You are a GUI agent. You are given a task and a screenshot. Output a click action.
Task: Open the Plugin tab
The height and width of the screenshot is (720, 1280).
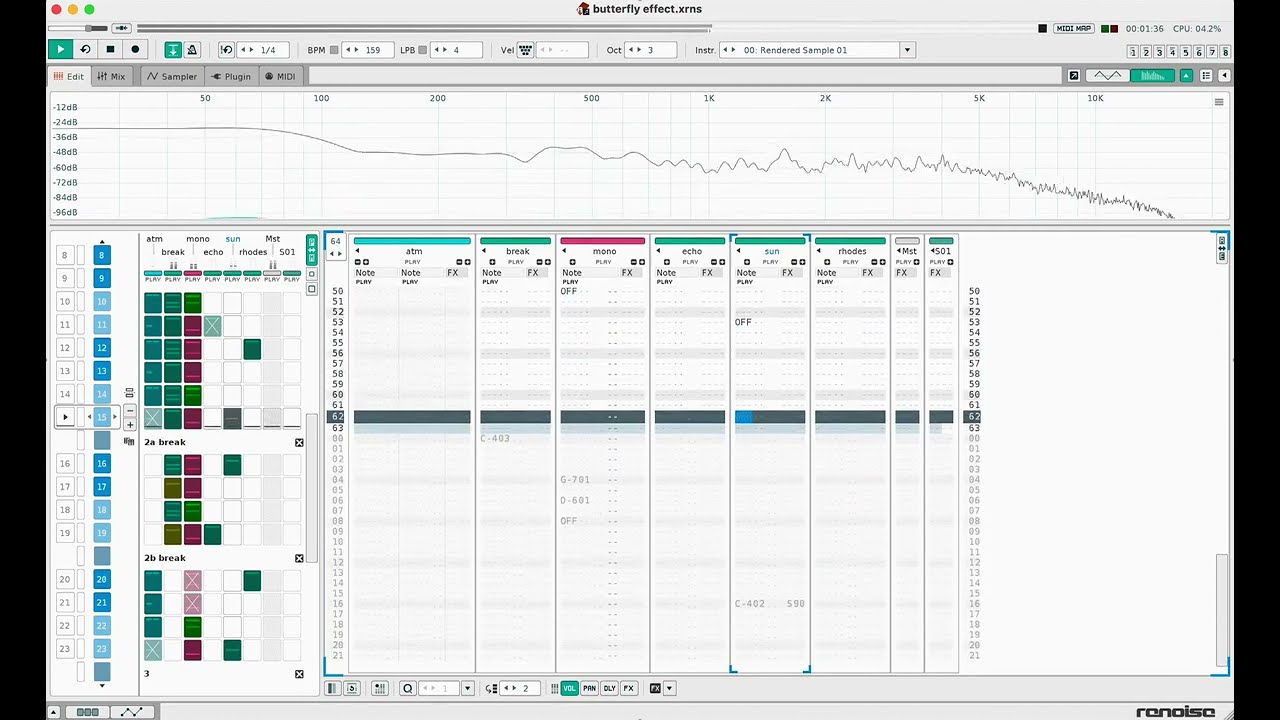pyautogui.click(x=232, y=76)
